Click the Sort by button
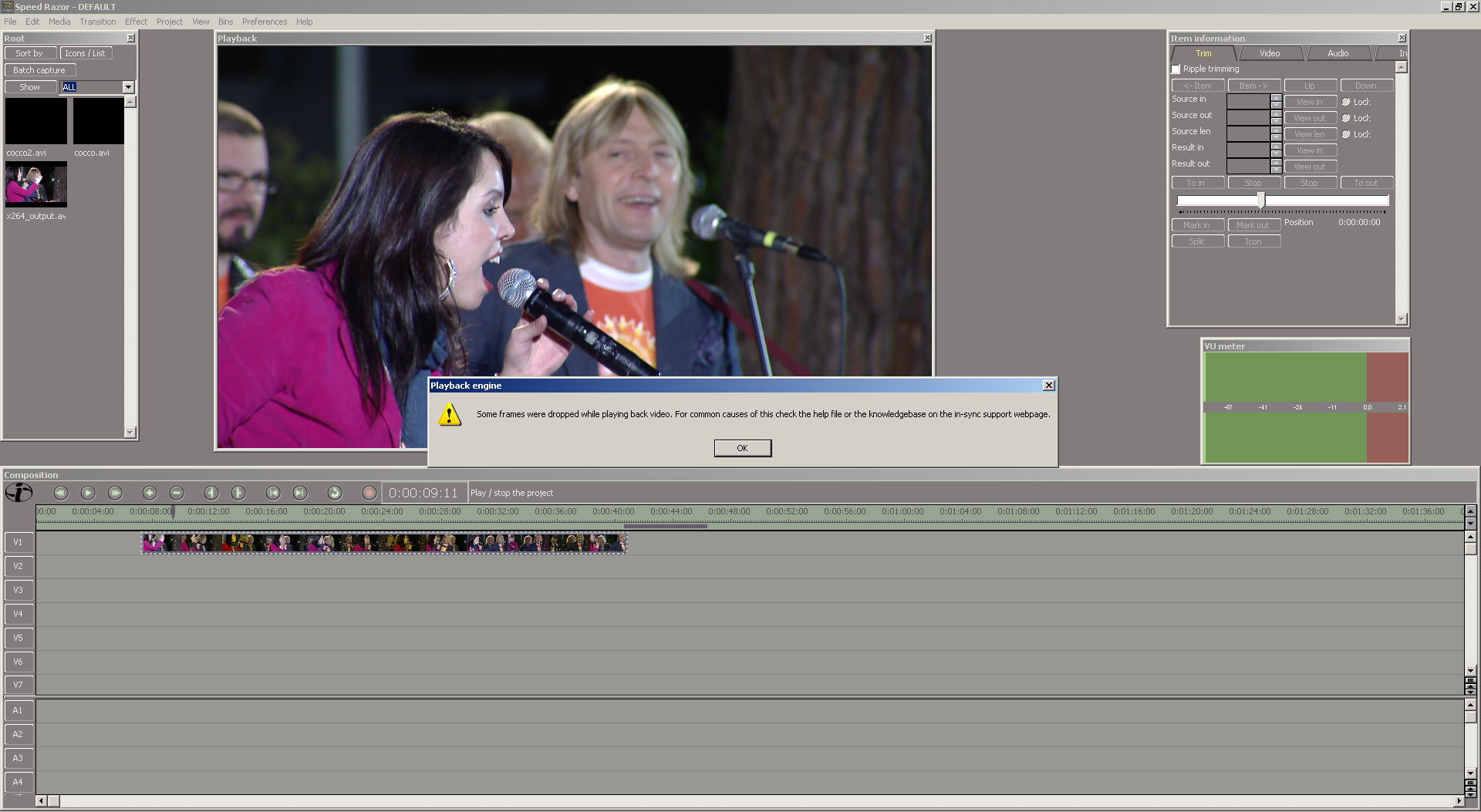 point(30,53)
